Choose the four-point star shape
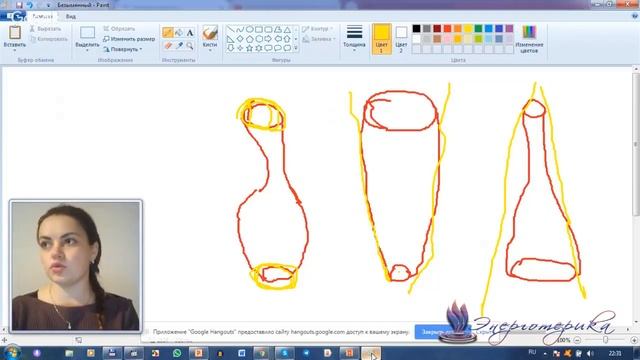The height and width of the screenshot is (360, 640). (x=240, y=48)
